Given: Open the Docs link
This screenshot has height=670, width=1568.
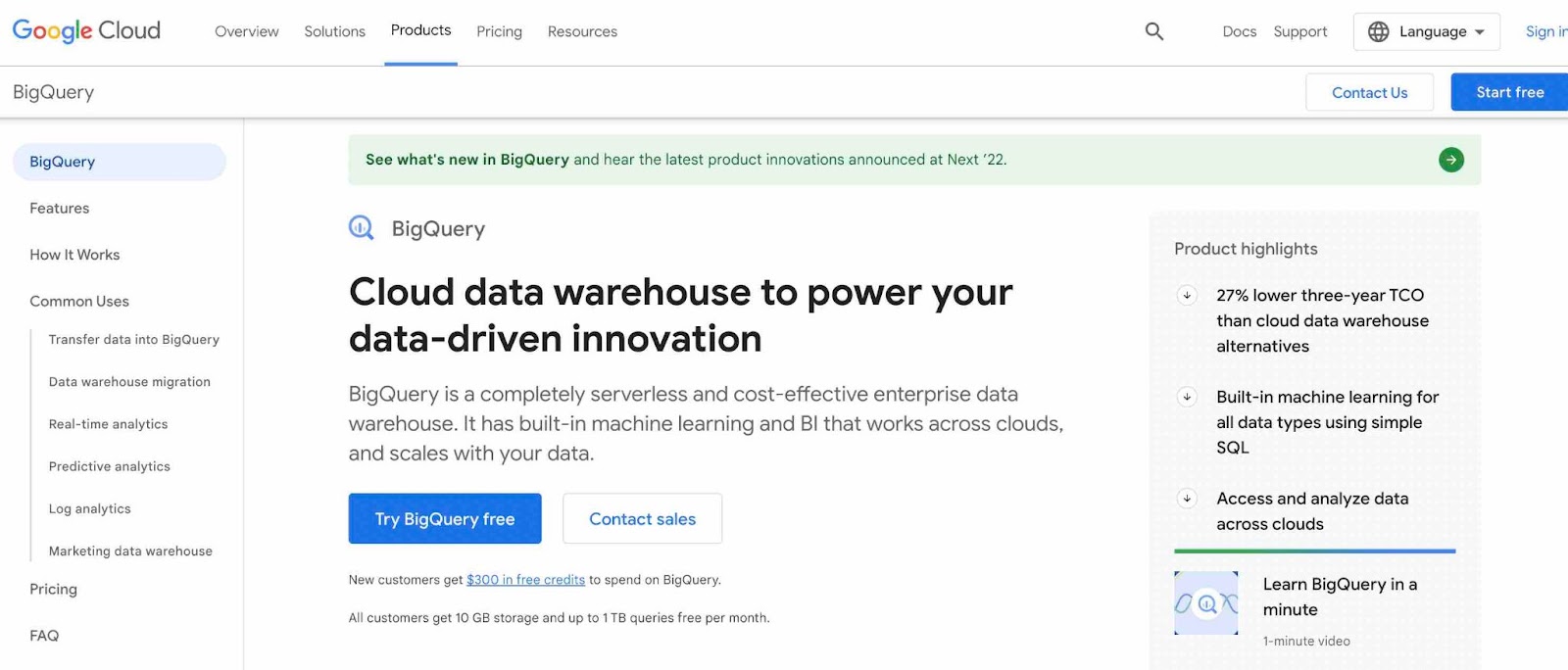Looking at the screenshot, I should [x=1239, y=31].
